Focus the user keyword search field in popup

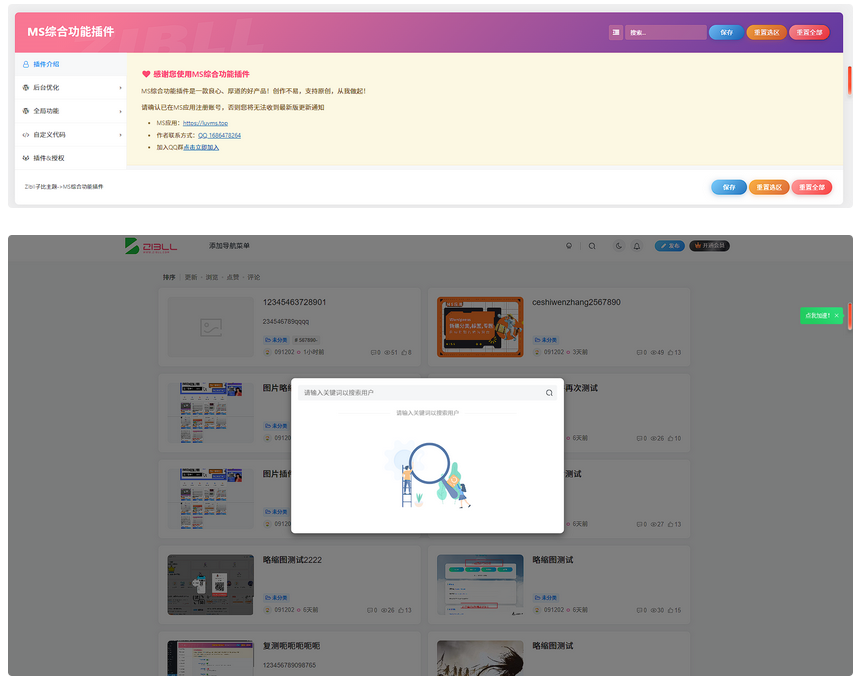422,393
